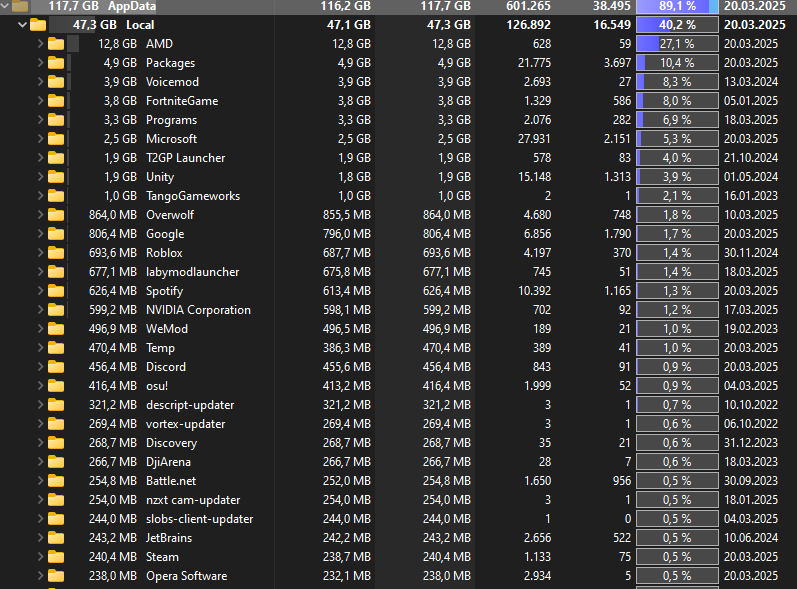Expand the Voicemod folder node
The image size is (797, 589).
click(x=40, y=82)
